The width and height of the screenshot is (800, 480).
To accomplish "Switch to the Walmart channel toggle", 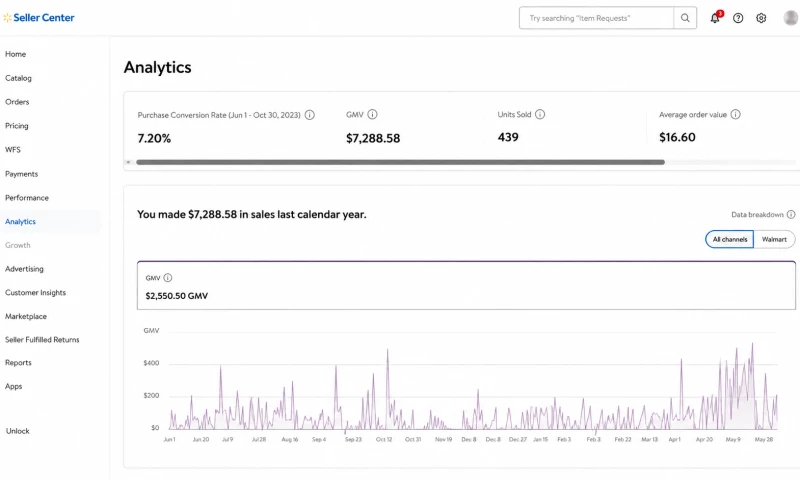I will tap(774, 239).
